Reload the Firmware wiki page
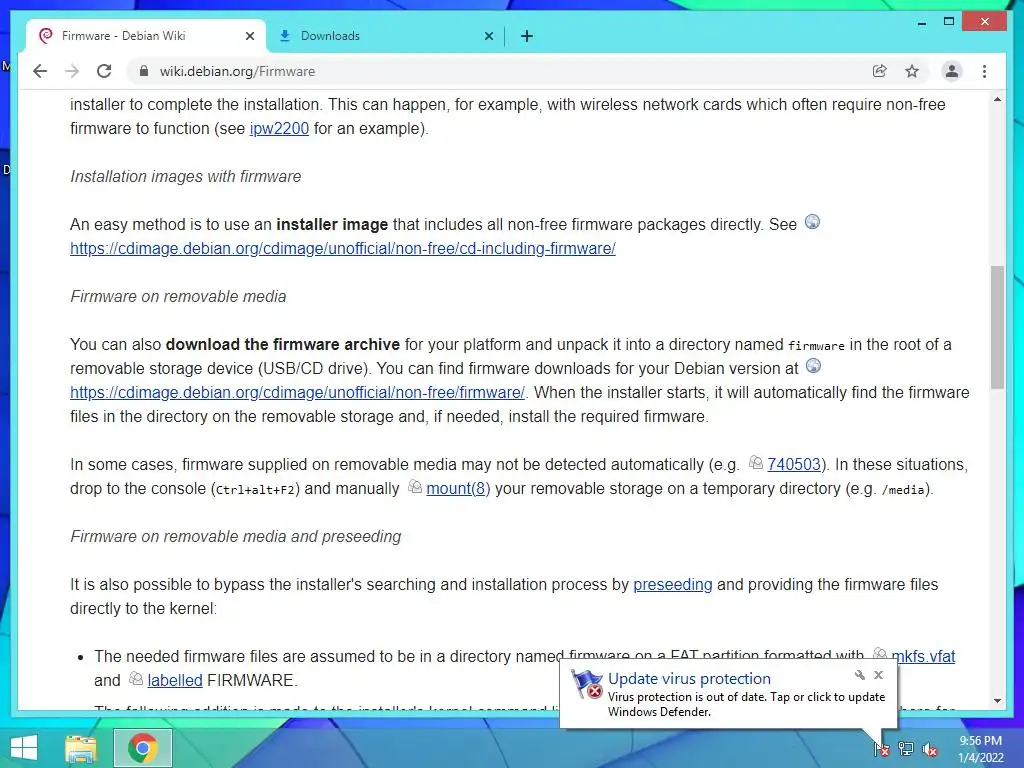 [104, 71]
